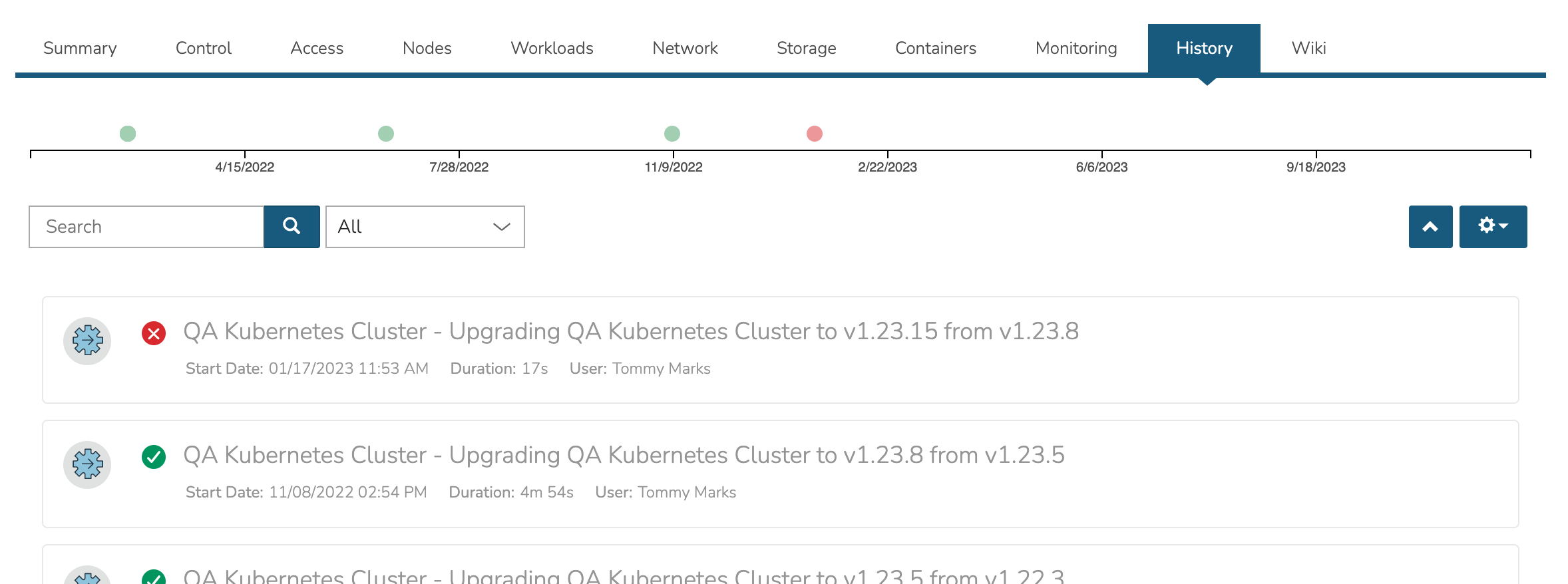Click the collapse-all up chevron button
Screen dimensions: 1568x584
pos(1430,227)
